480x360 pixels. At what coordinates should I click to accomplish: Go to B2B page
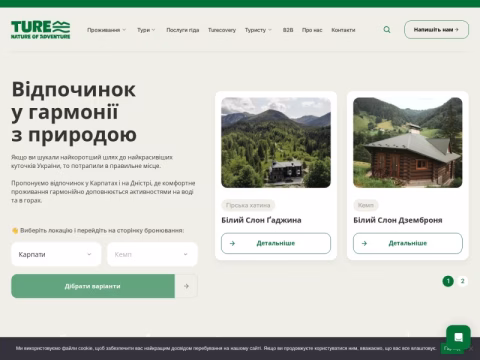pyautogui.click(x=288, y=30)
